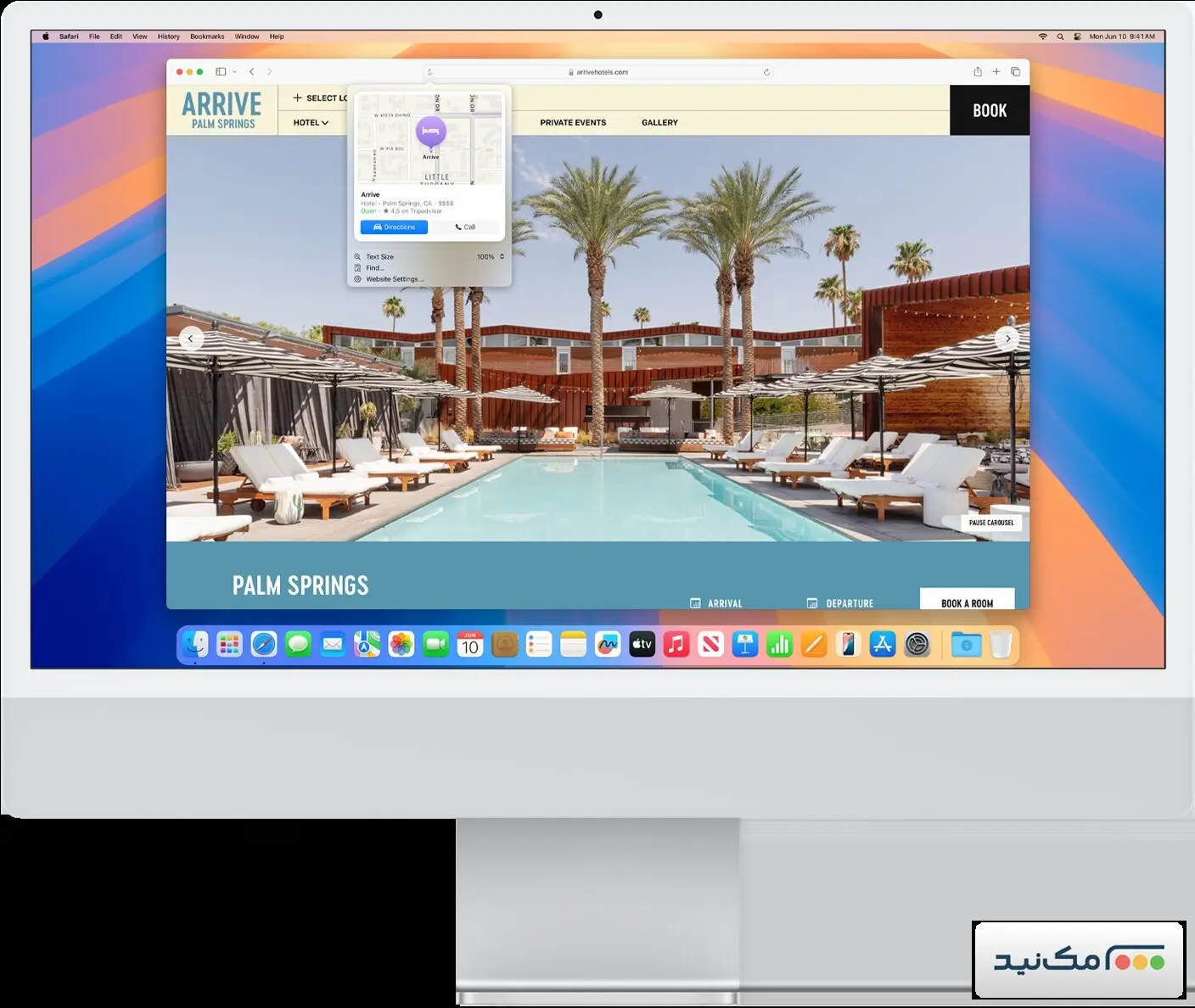Viewport: 1195px width, 1008px height.
Task: Open the Safari menu in menu bar
Action: 68,36
